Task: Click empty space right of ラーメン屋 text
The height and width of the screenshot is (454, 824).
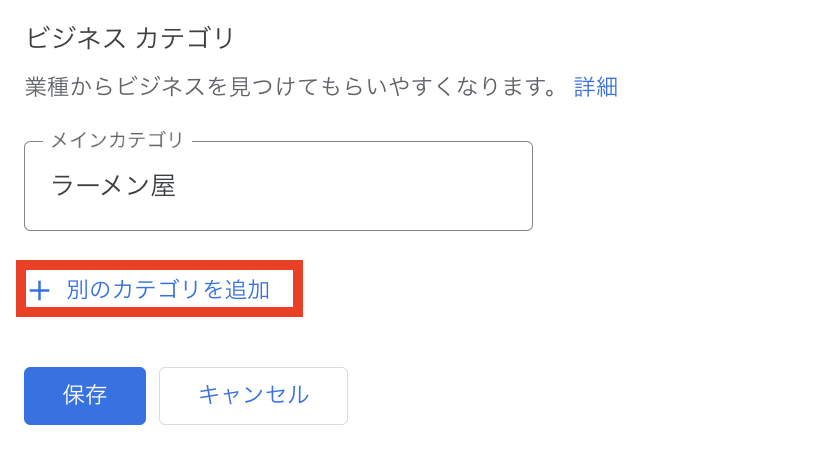Action: click(380, 187)
